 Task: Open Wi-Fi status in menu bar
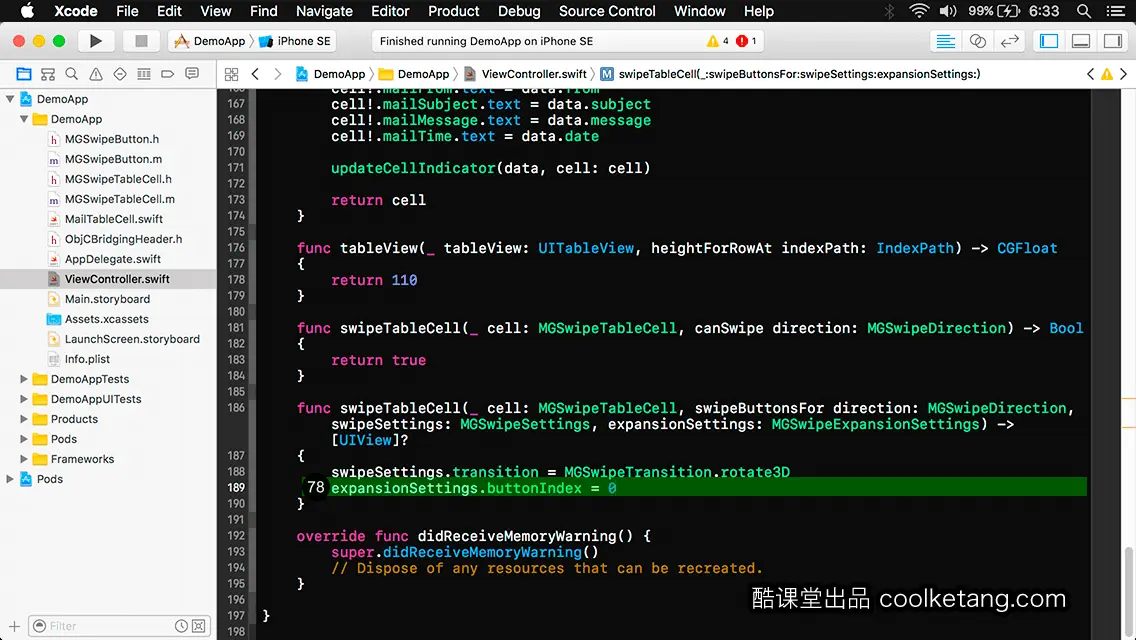pos(919,11)
